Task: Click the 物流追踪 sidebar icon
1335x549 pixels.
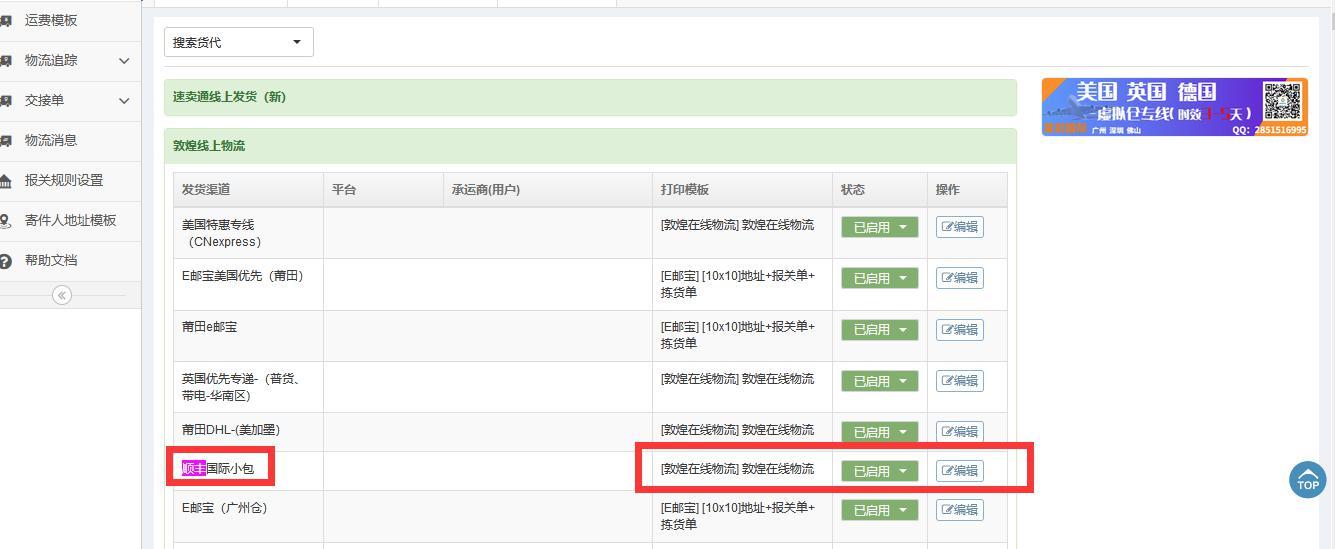Action: pos(6,60)
